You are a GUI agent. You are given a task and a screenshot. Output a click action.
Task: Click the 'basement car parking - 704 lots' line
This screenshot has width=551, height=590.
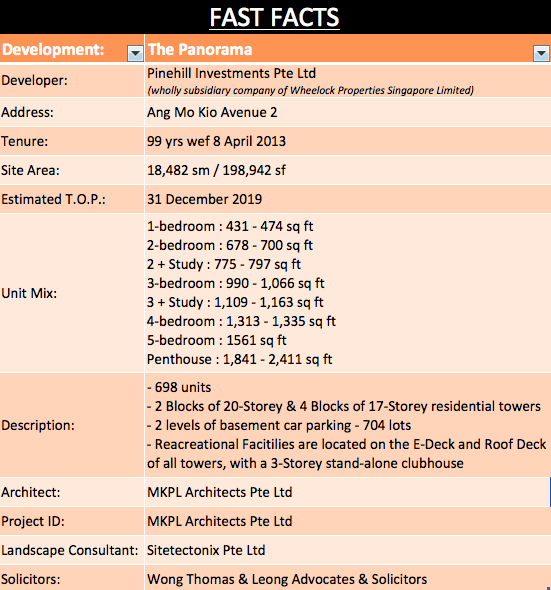pos(279,425)
